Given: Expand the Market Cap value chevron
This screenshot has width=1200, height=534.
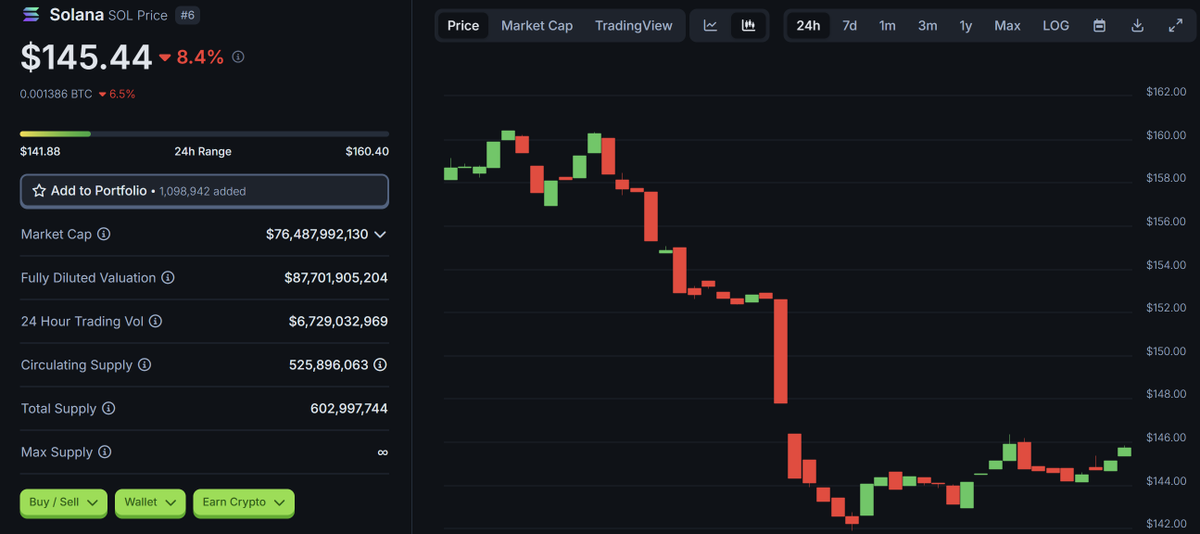Looking at the screenshot, I should pyautogui.click(x=380, y=234).
